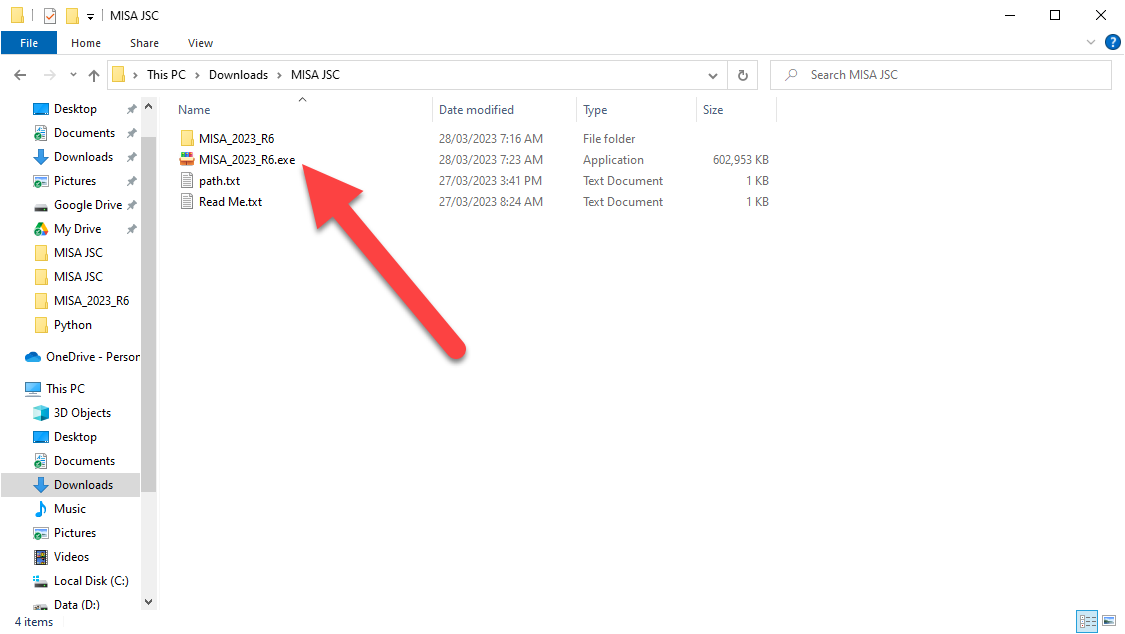Viewport: 1125px width, 634px height.
Task: Open Local Disk (C:) drive
Action: click(x=91, y=581)
